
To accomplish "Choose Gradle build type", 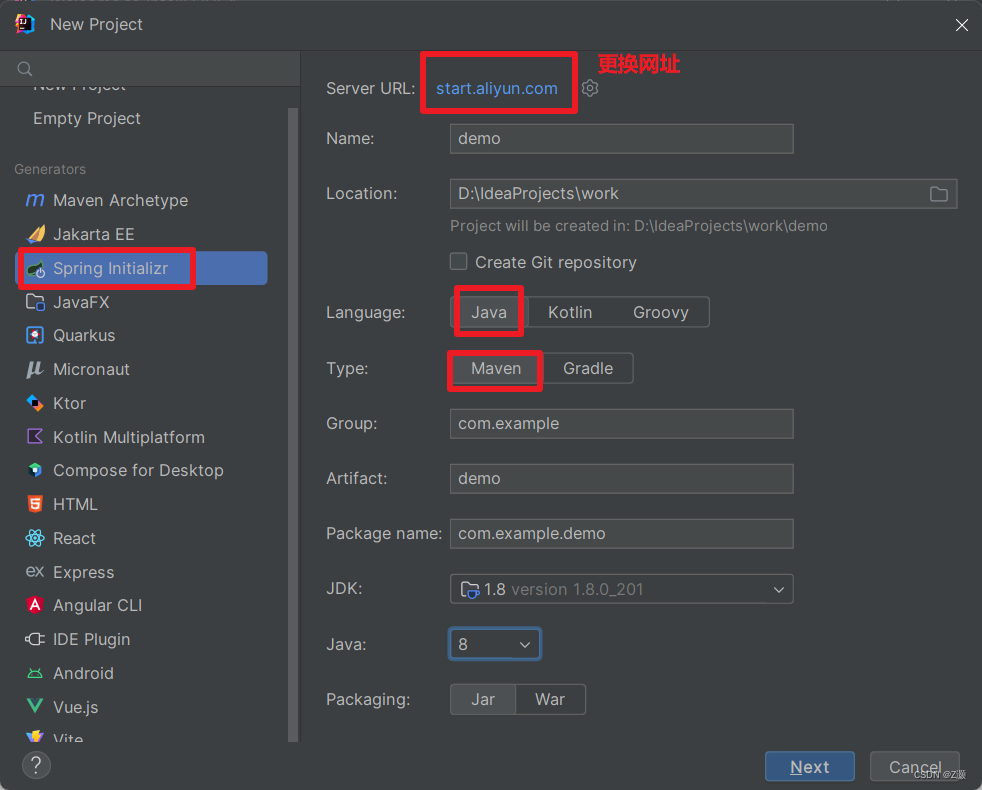I will click(587, 368).
